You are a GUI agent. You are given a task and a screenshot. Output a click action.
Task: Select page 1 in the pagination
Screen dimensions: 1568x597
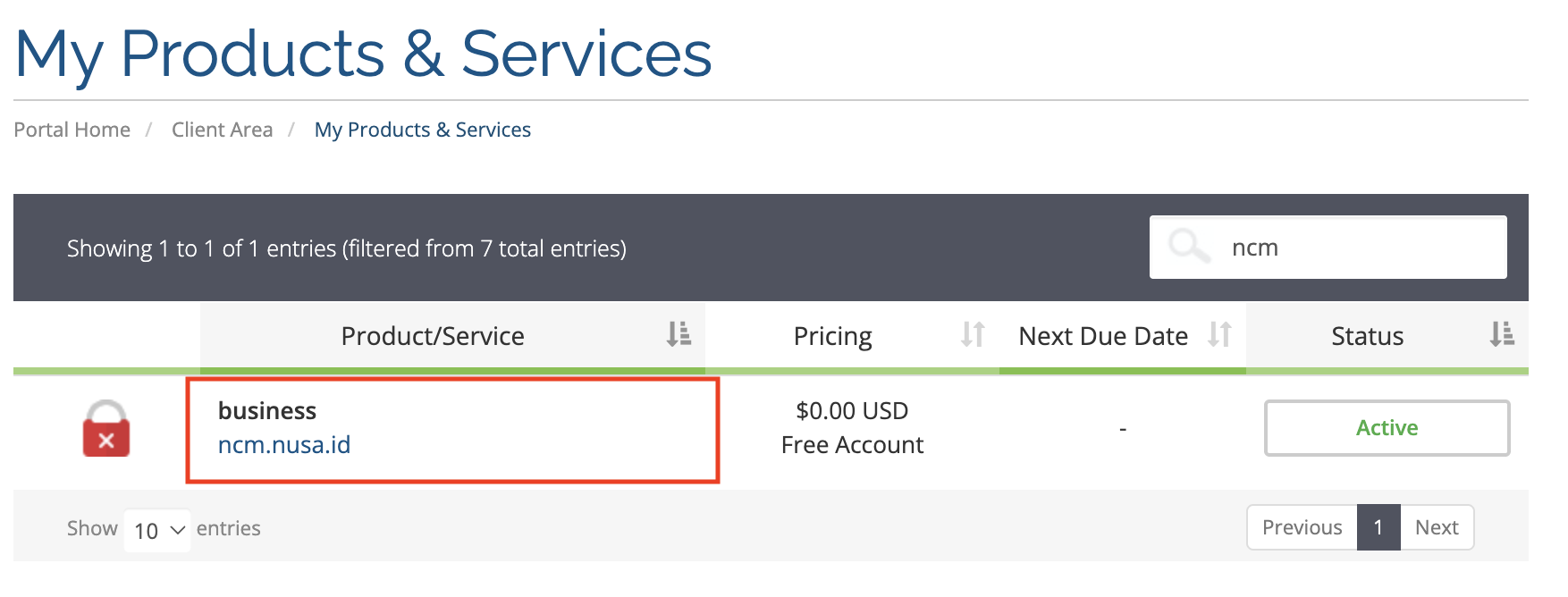click(1378, 527)
